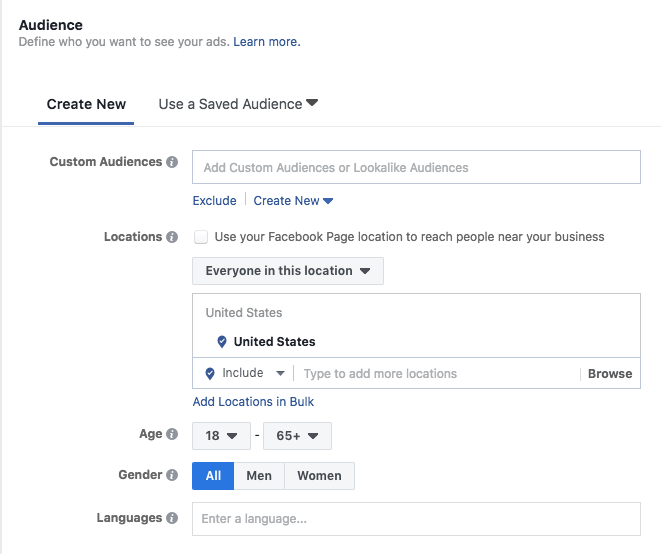Select the bold United States location entry
This screenshot has height=554, width=661.
(274, 342)
